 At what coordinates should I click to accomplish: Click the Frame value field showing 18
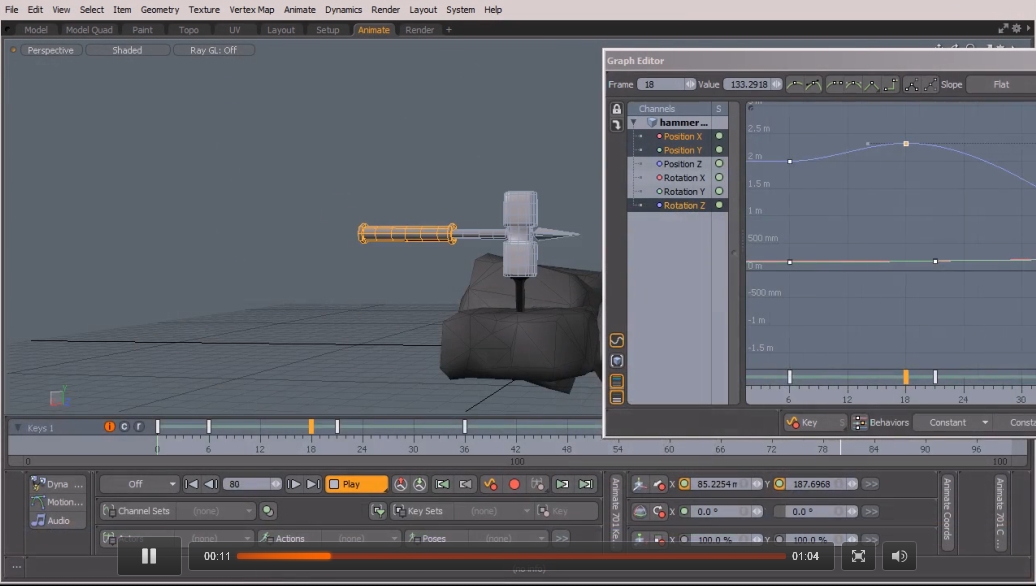[x=666, y=85]
